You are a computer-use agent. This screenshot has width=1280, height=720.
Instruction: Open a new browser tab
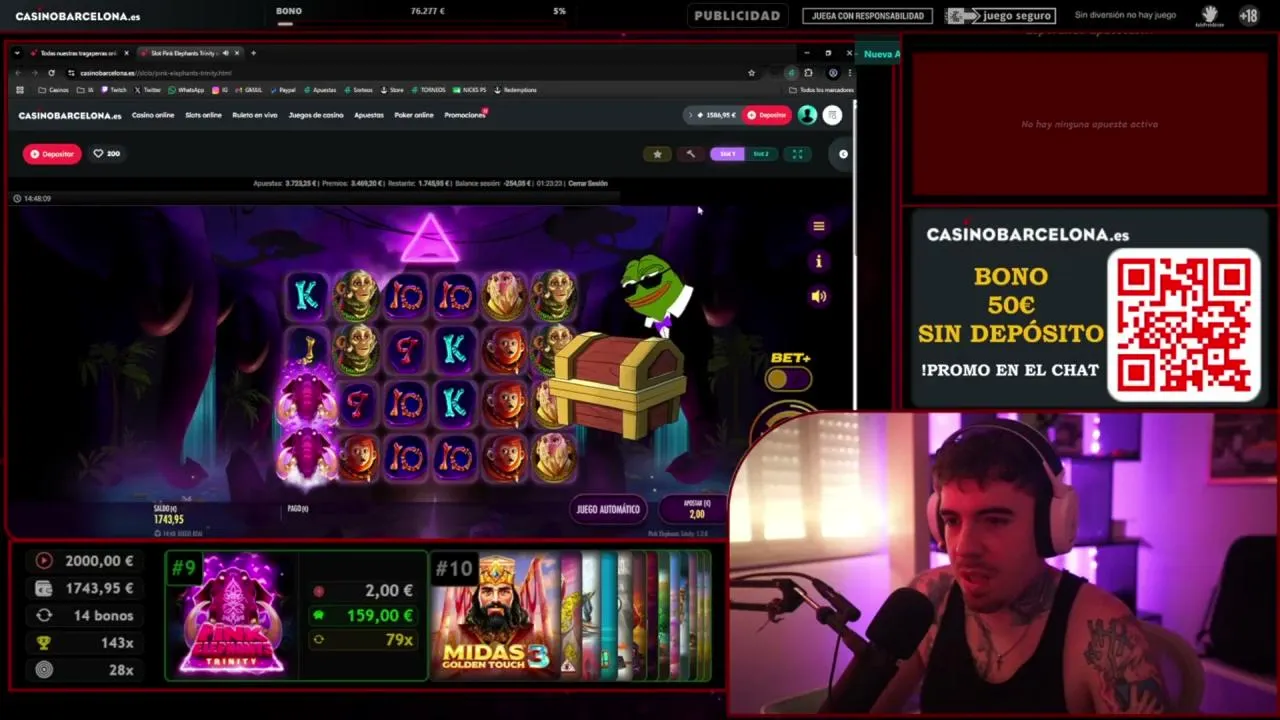point(253,53)
